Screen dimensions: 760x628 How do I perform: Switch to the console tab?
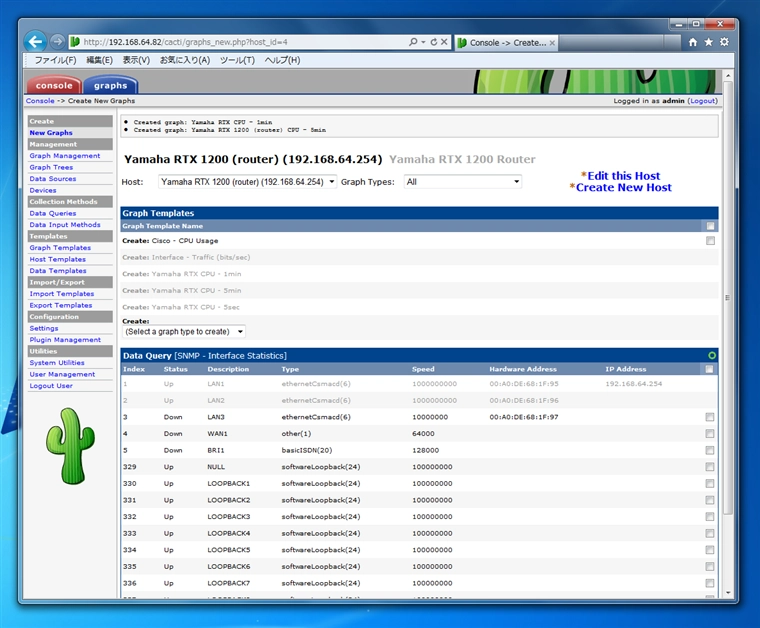coord(54,85)
